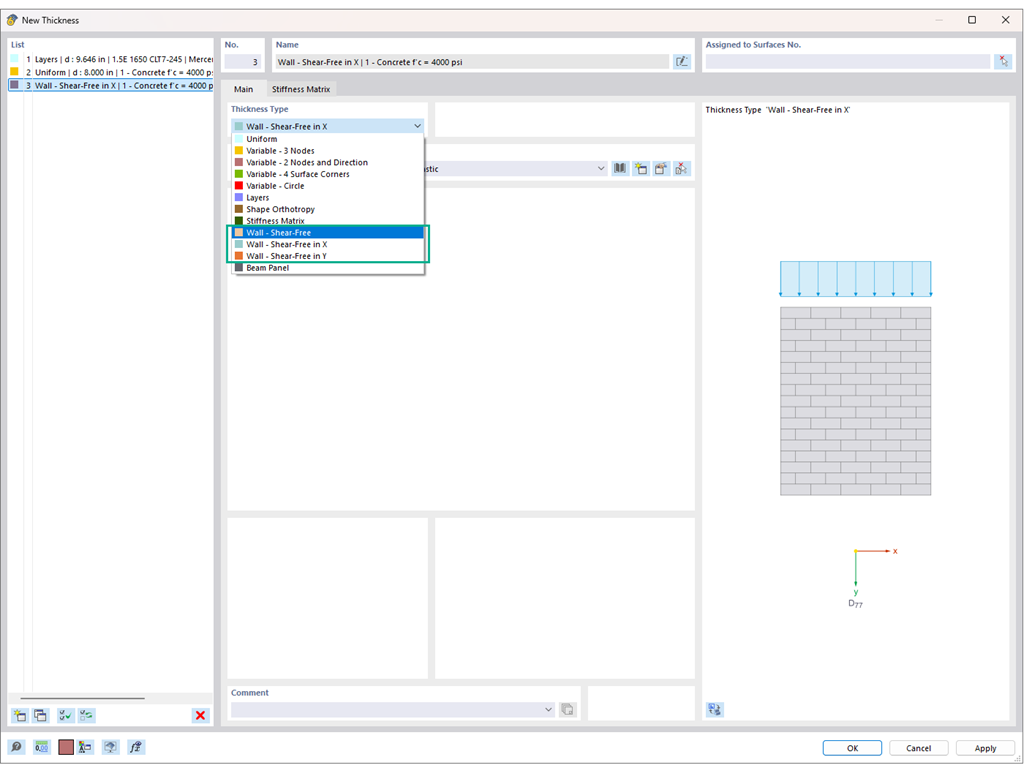
Task: Click the select surfaces arrow in Assigned to Surfaces
Action: coord(1003,60)
